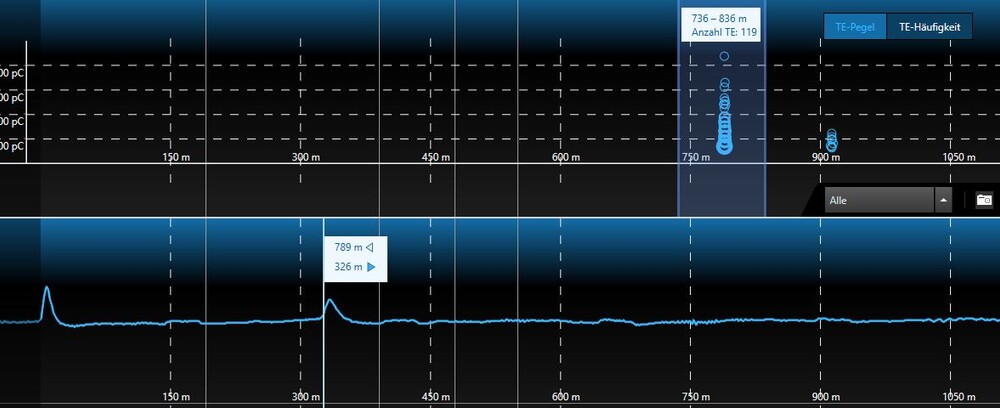This screenshot has height=408, width=1000.
Task: Switch to the TE-Pegel tab
Action: pyautogui.click(x=855, y=28)
